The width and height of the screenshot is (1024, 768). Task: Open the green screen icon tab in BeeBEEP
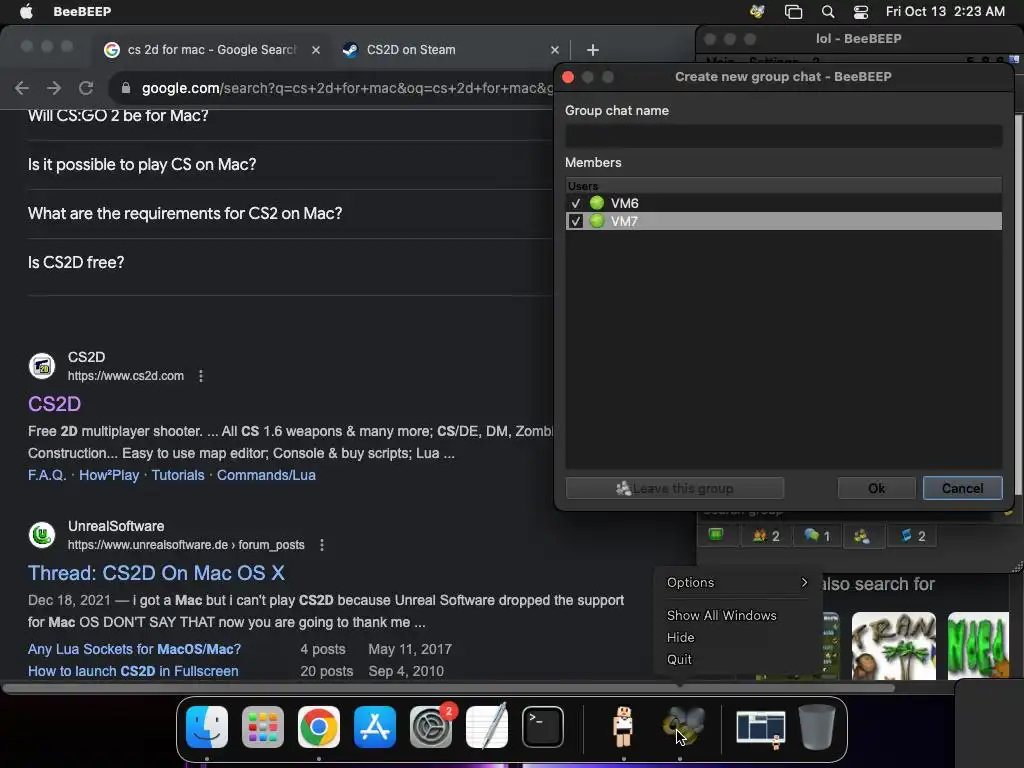716,535
